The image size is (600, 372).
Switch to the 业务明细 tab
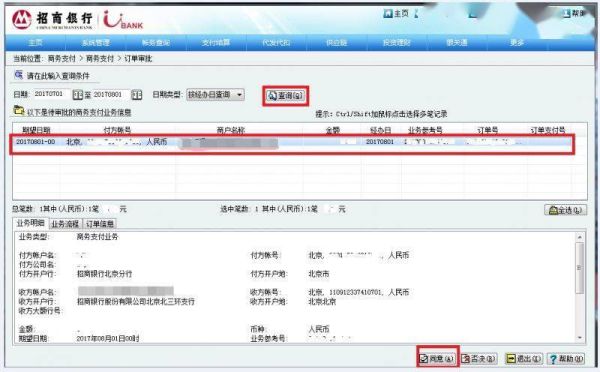click(x=31, y=223)
